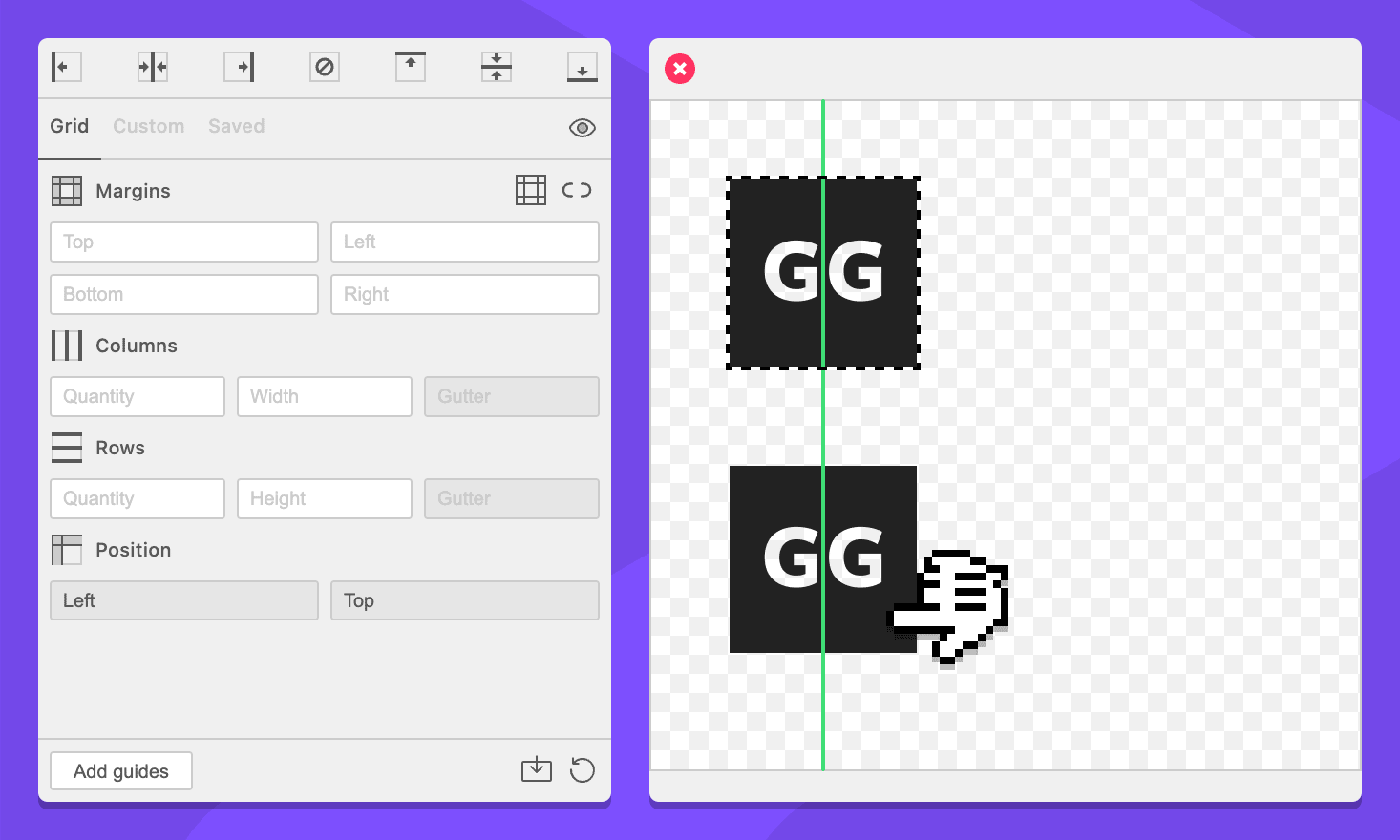Open the Saved tab
1400x840 pixels.
pyautogui.click(x=236, y=126)
